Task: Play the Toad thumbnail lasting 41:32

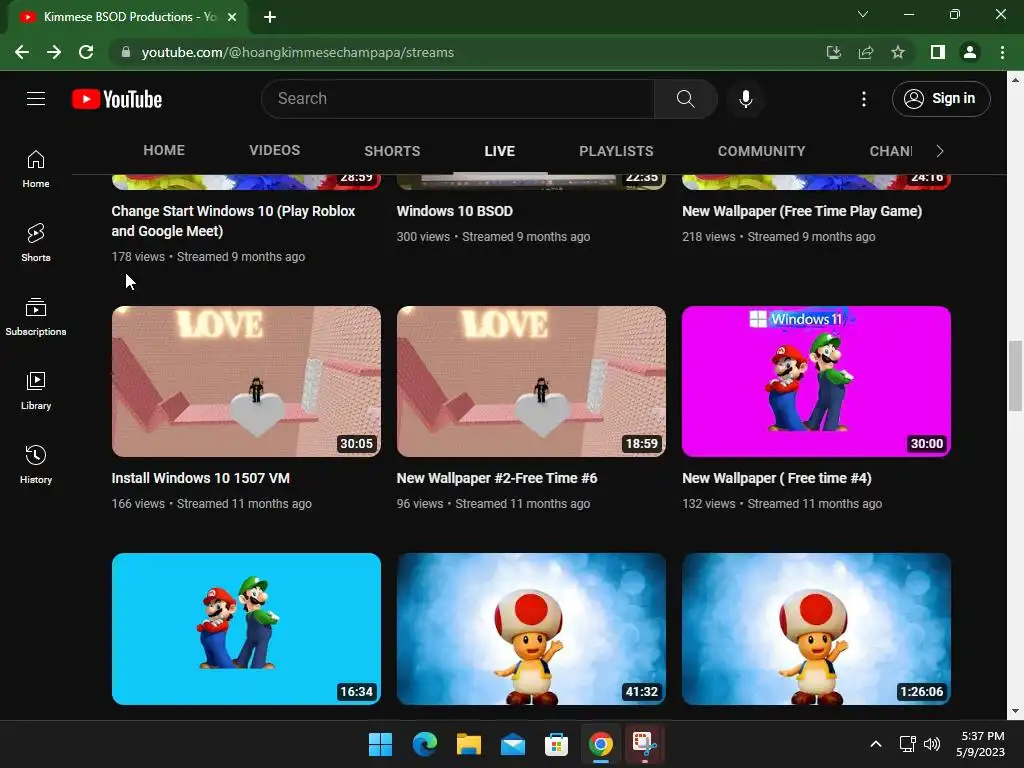Action: [x=531, y=629]
